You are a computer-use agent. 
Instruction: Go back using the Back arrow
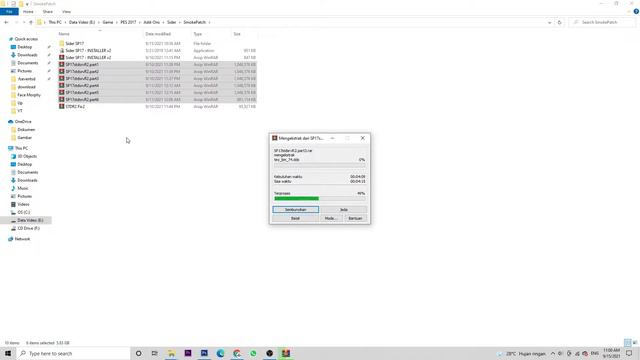pos(6,22)
